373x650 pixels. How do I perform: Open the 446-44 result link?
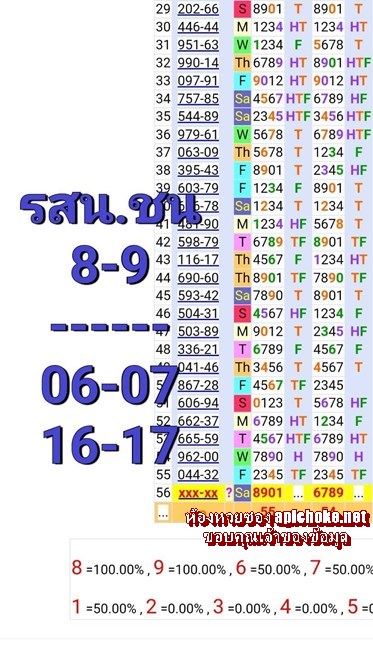coord(198,27)
